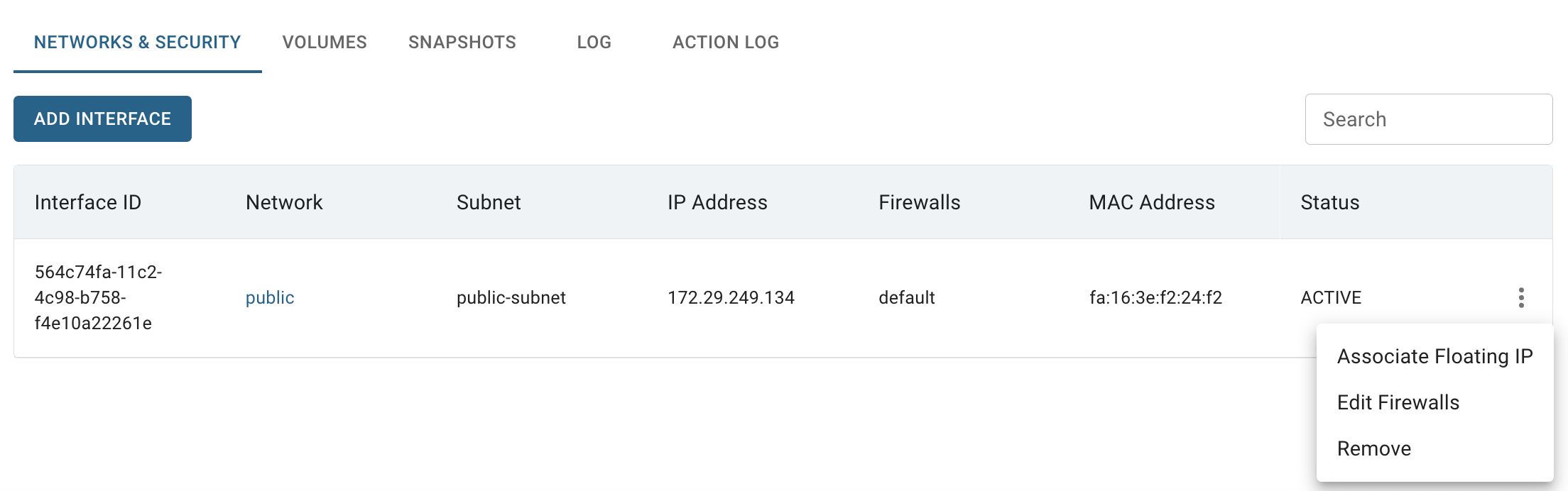Image resolution: width=1568 pixels, height=491 pixels.
Task: Open the three-dot row actions menu
Action: (x=1521, y=297)
